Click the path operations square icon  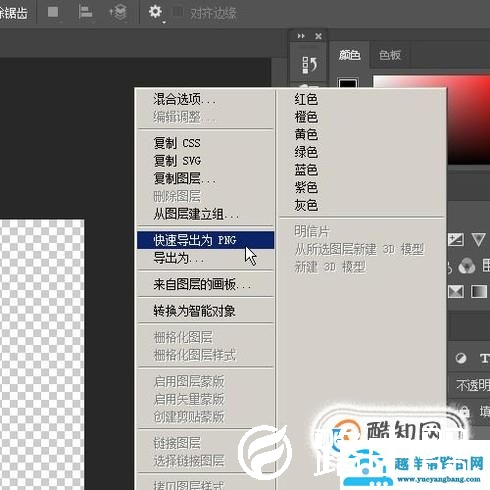pos(53,12)
